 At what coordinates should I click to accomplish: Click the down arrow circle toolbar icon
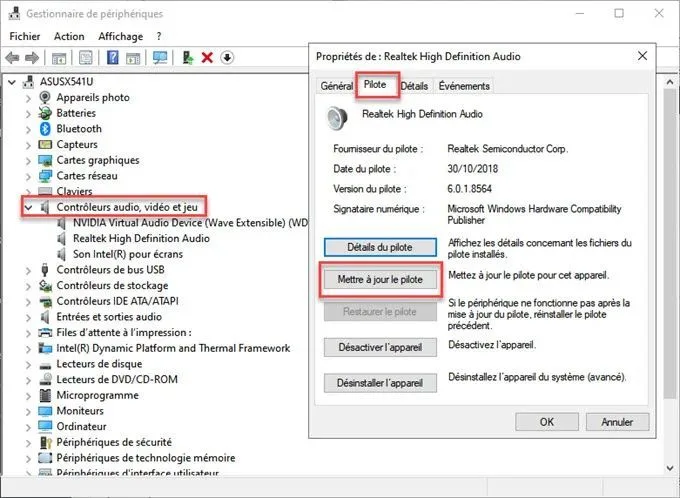tap(227, 57)
